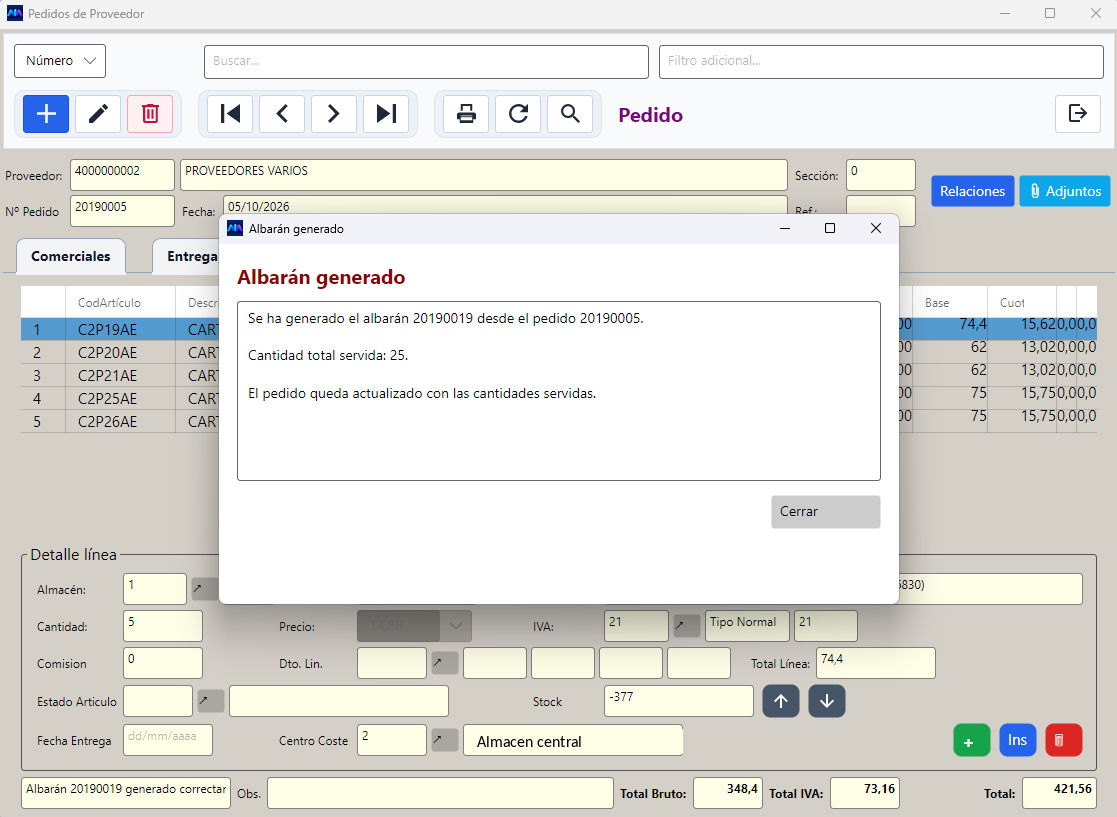
Task: Jump to first record icon
Action: click(230, 114)
